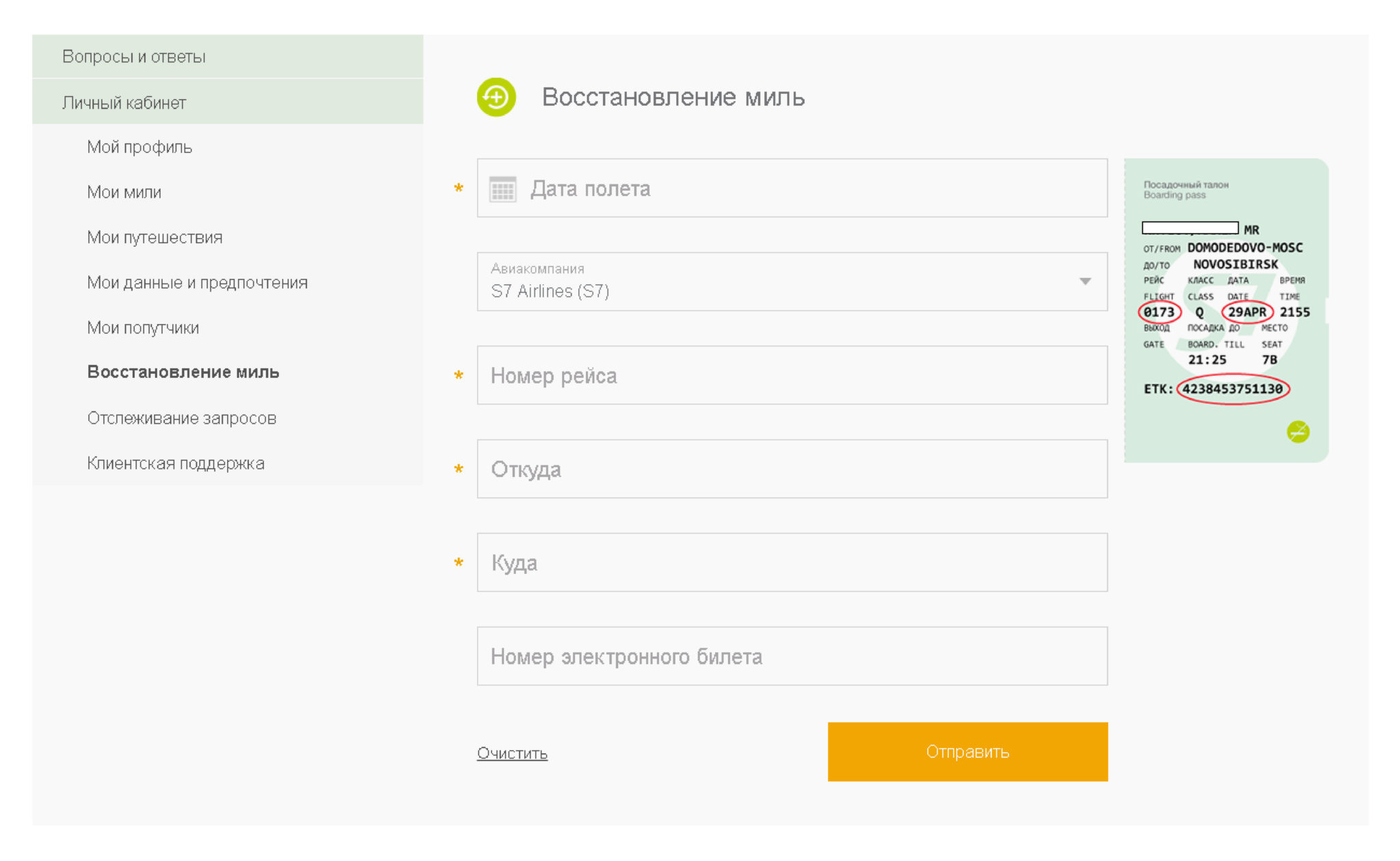Open Отслеживание запросов page
Screen dimensions: 1400x861
click(x=182, y=418)
